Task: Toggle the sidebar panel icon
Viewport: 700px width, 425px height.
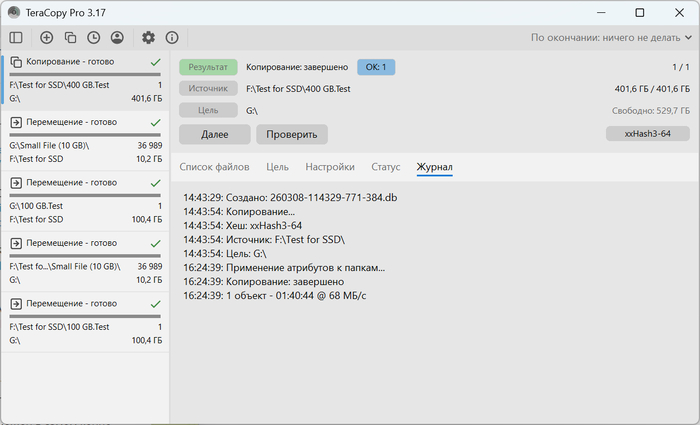Action: (16, 38)
